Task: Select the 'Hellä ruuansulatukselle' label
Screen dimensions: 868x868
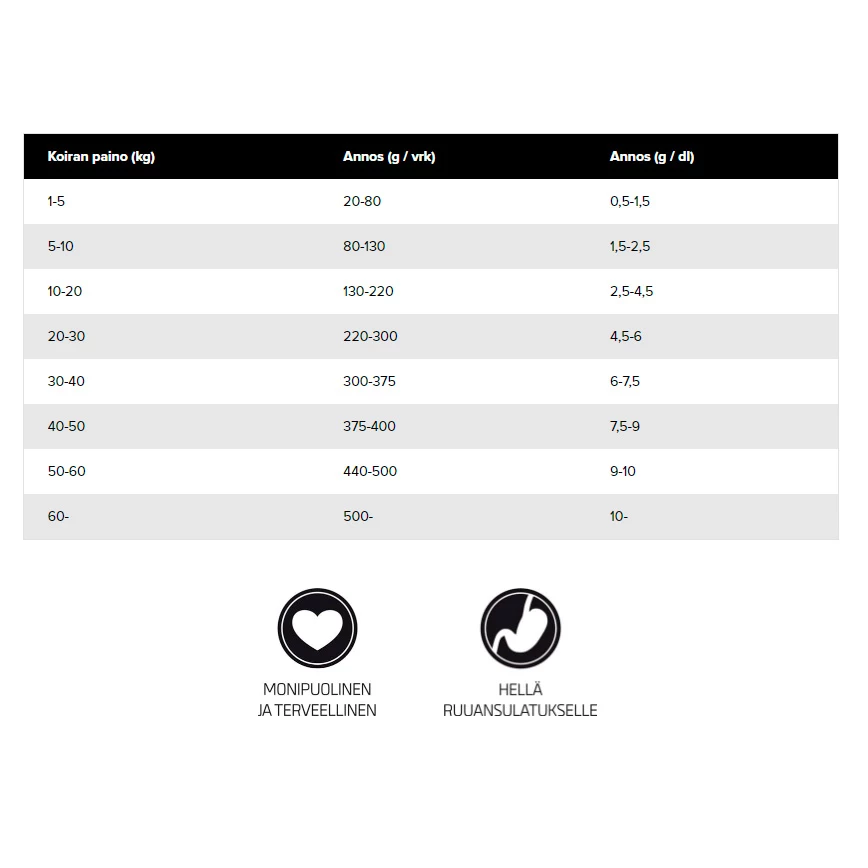Action: 520,700
